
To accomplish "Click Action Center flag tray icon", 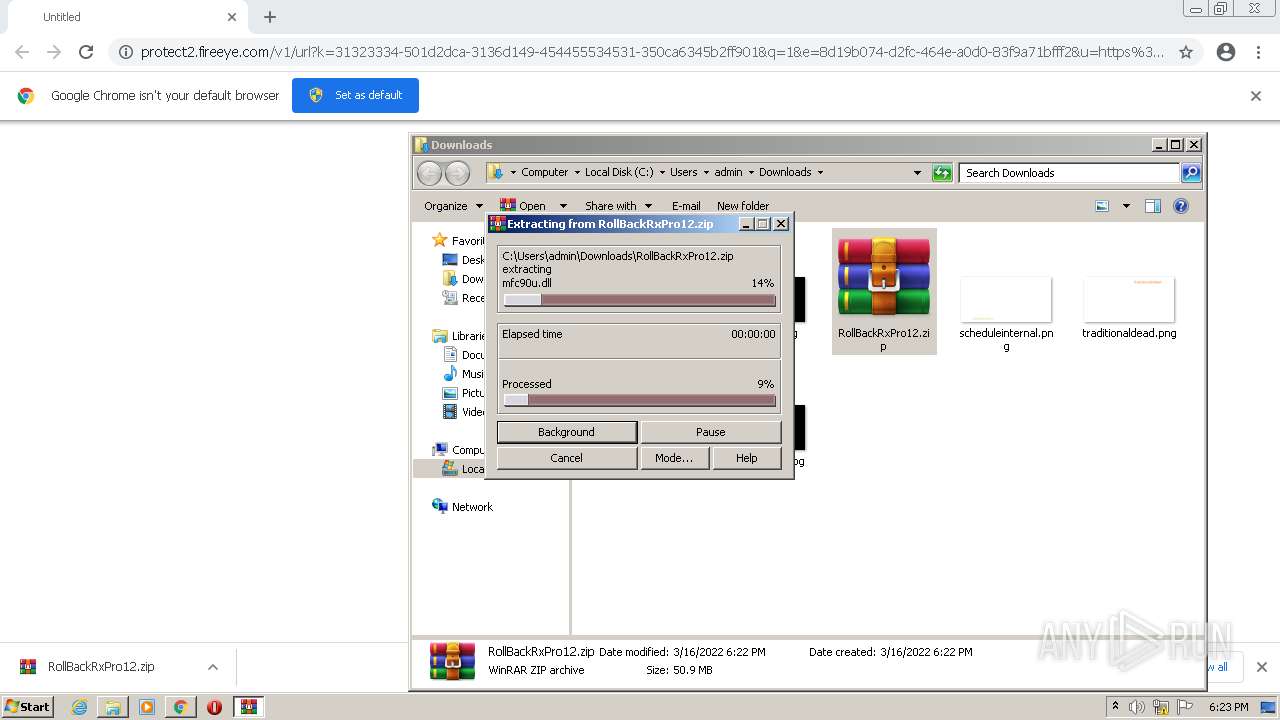I will tap(1185, 707).
